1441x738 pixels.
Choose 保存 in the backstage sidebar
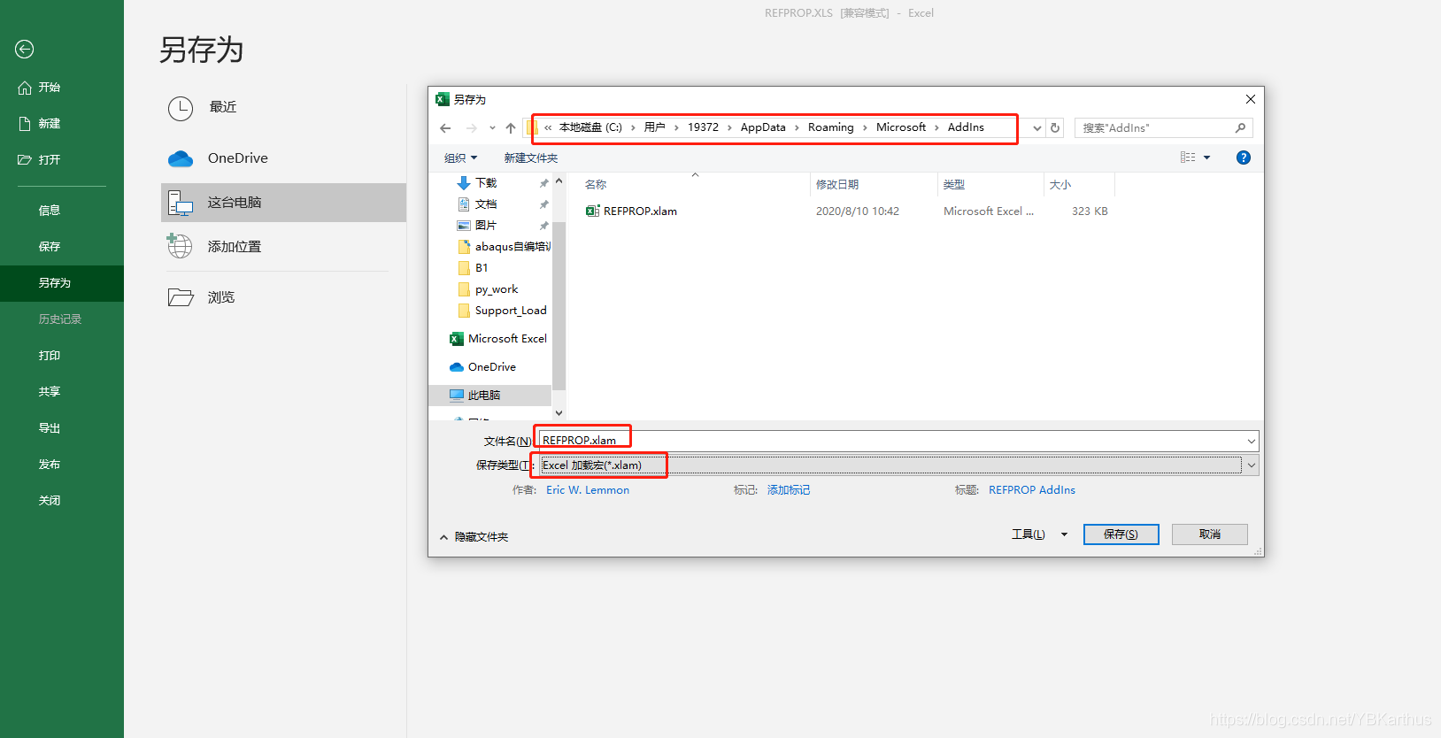[x=49, y=246]
